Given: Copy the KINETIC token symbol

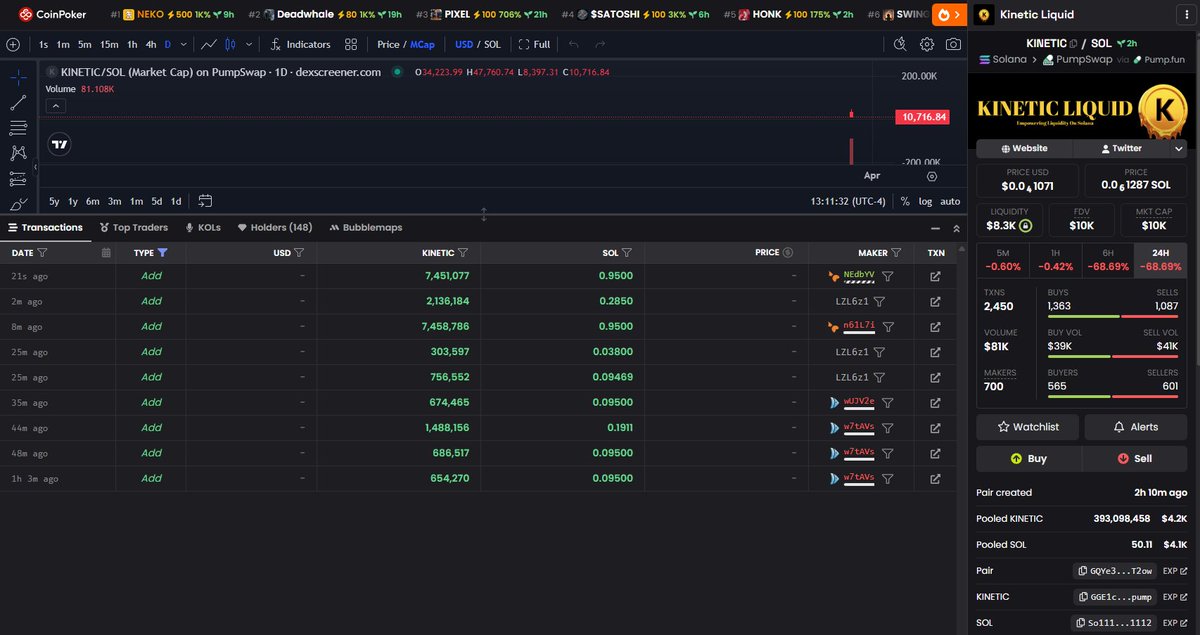Looking at the screenshot, I should pos(1073,44).
